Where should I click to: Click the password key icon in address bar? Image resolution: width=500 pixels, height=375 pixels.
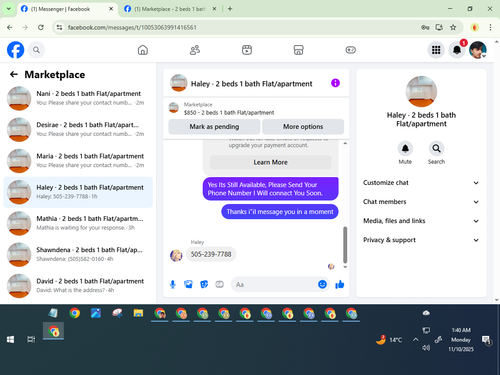tap(425, 27)
